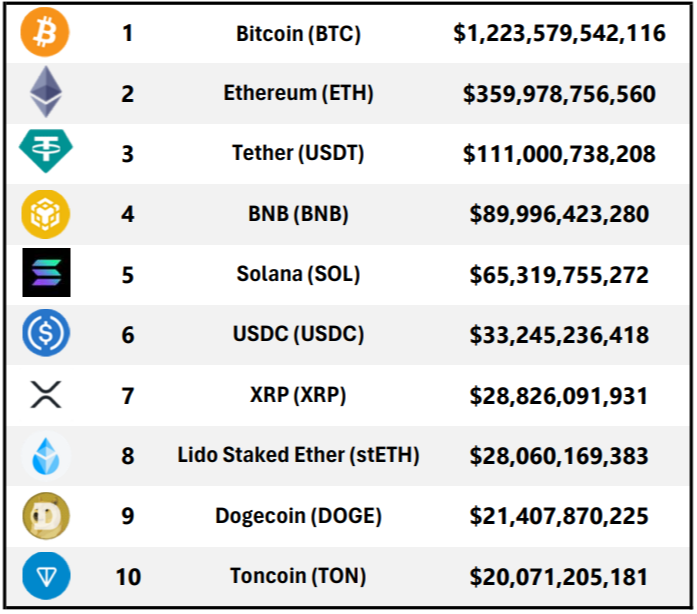Click the Dogecoin logo icon
The height and width of the screenshot is (614, 697).
(x=46, y=516)
